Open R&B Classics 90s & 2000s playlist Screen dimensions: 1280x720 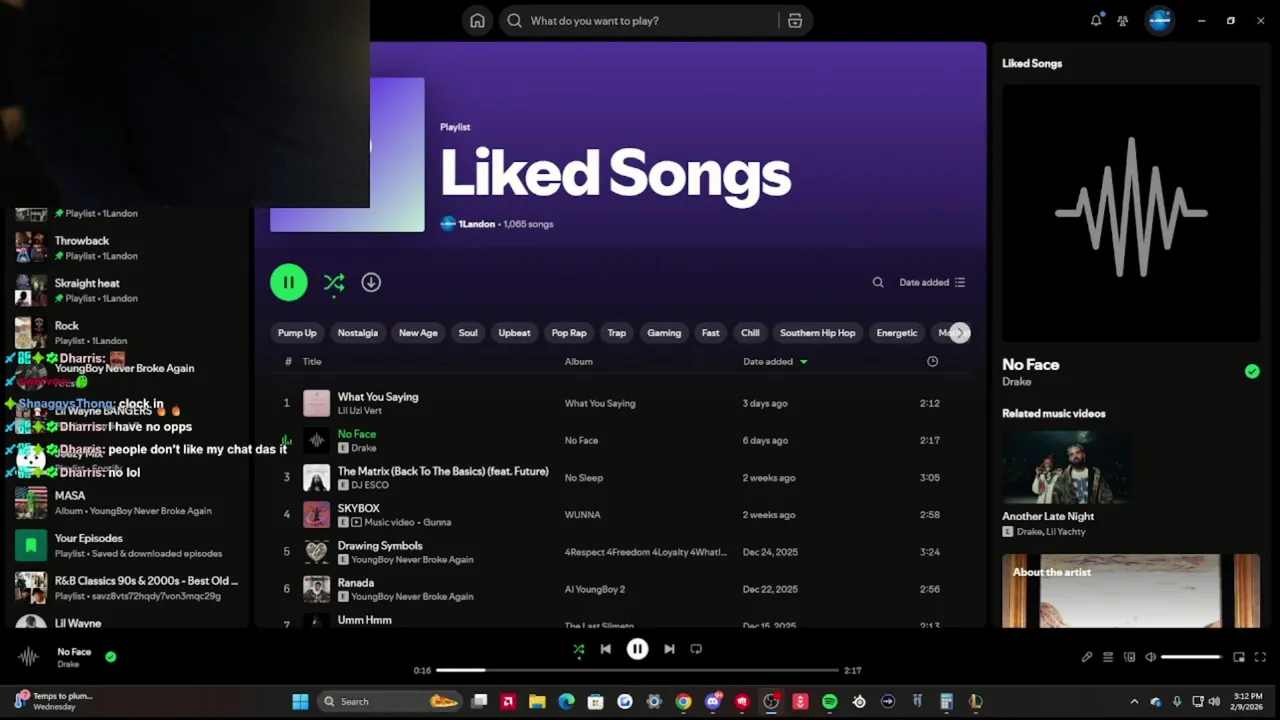126,588
